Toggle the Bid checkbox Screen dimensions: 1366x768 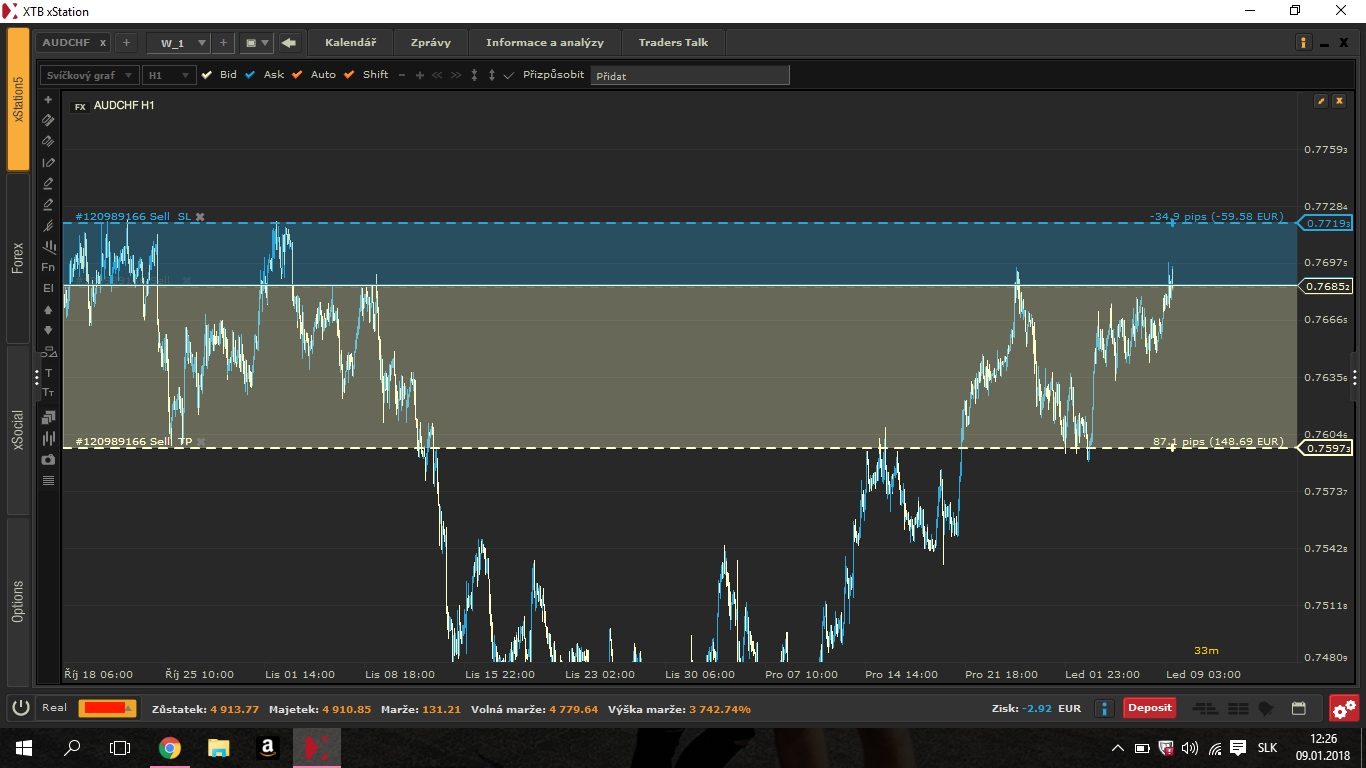click(207, 75)
